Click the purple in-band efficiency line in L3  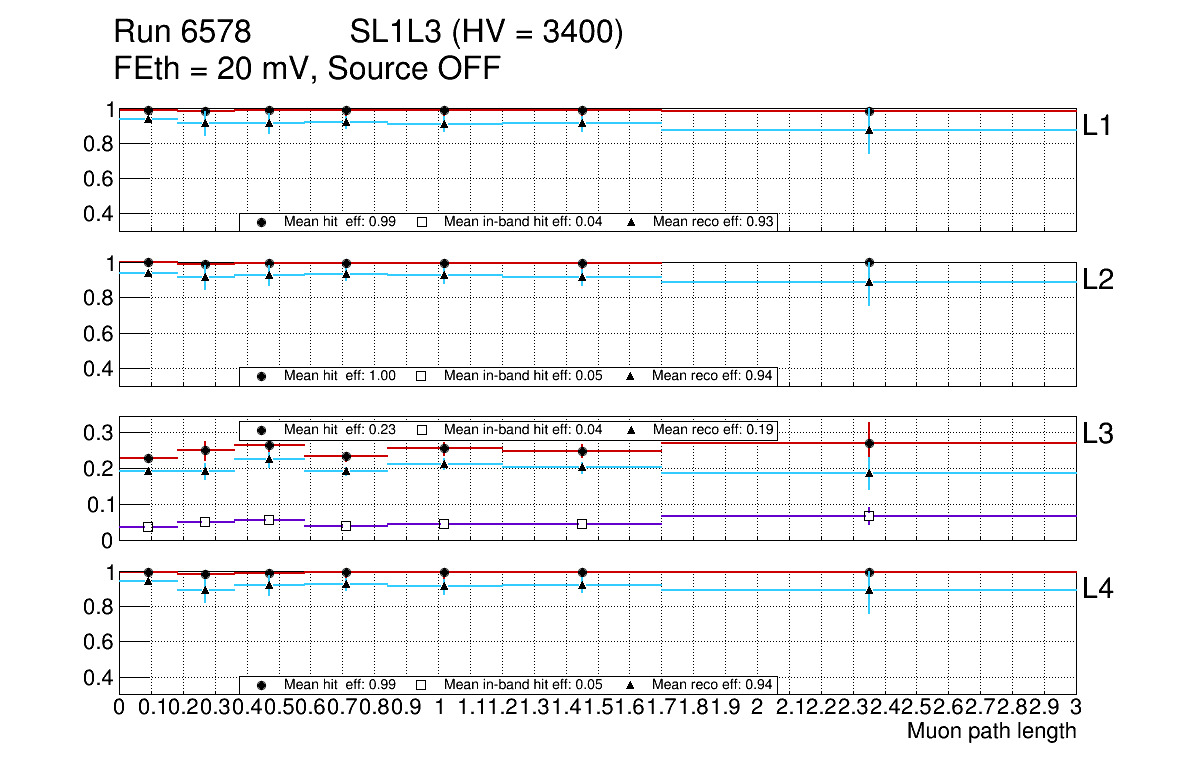click(760, 516)
